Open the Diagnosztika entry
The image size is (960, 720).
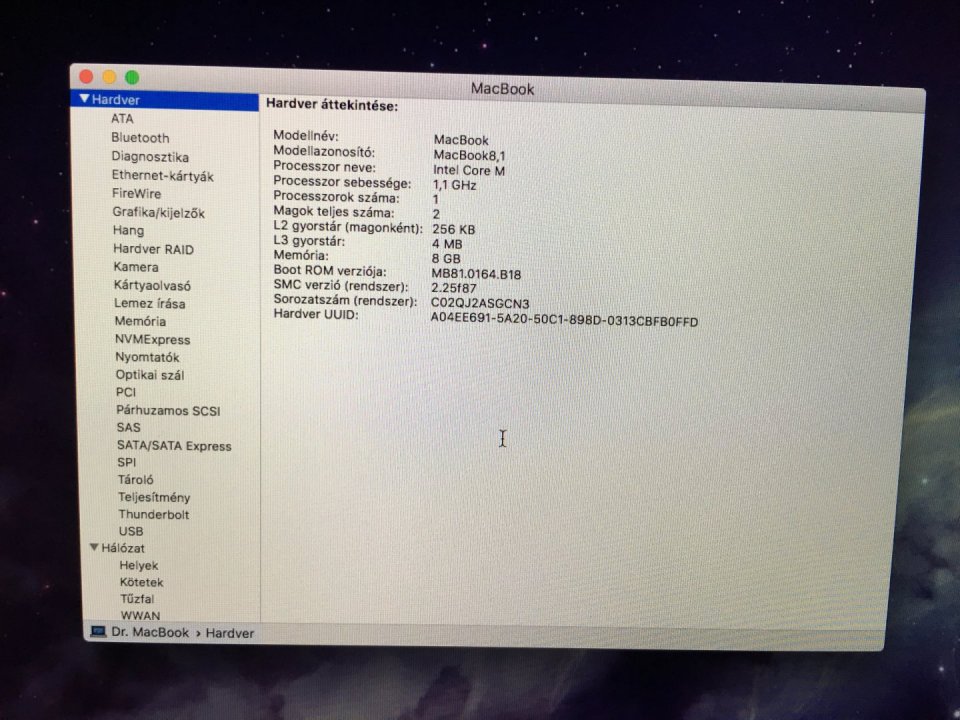coord(150,157)
